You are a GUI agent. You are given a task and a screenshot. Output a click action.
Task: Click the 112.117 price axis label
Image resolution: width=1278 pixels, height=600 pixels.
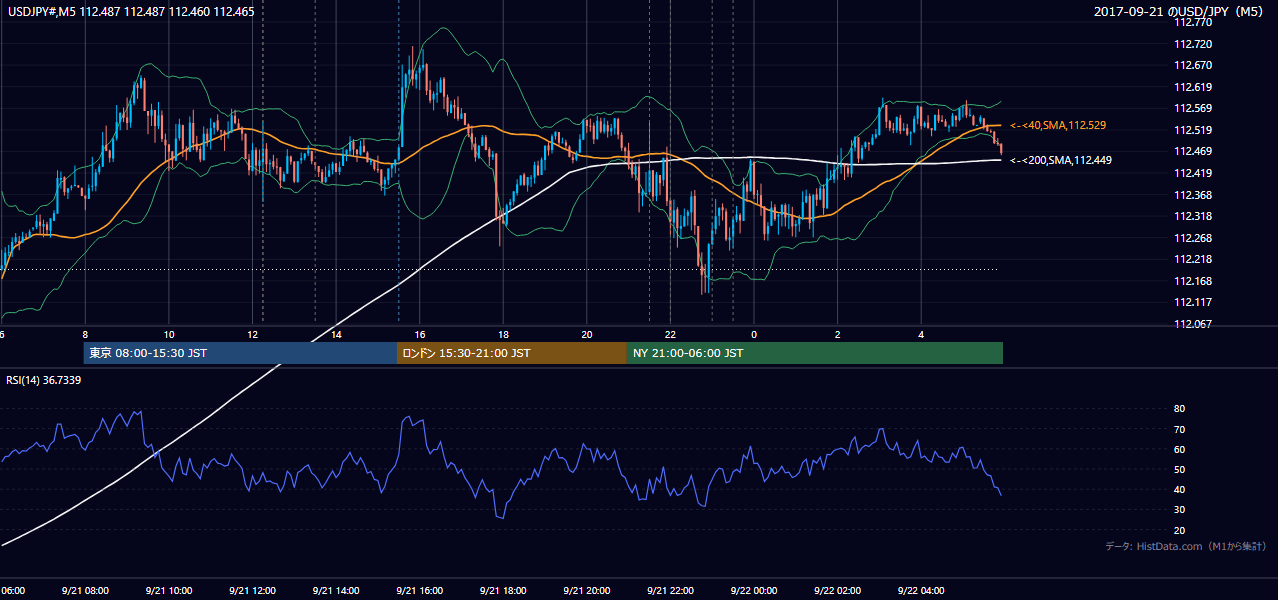click(1194, 302)
